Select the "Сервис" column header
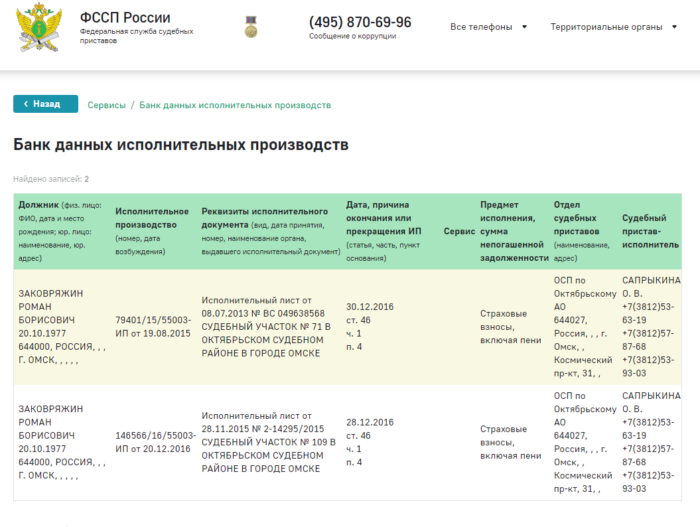This screenshot has width=700, height=527. [x=458, y=231]
